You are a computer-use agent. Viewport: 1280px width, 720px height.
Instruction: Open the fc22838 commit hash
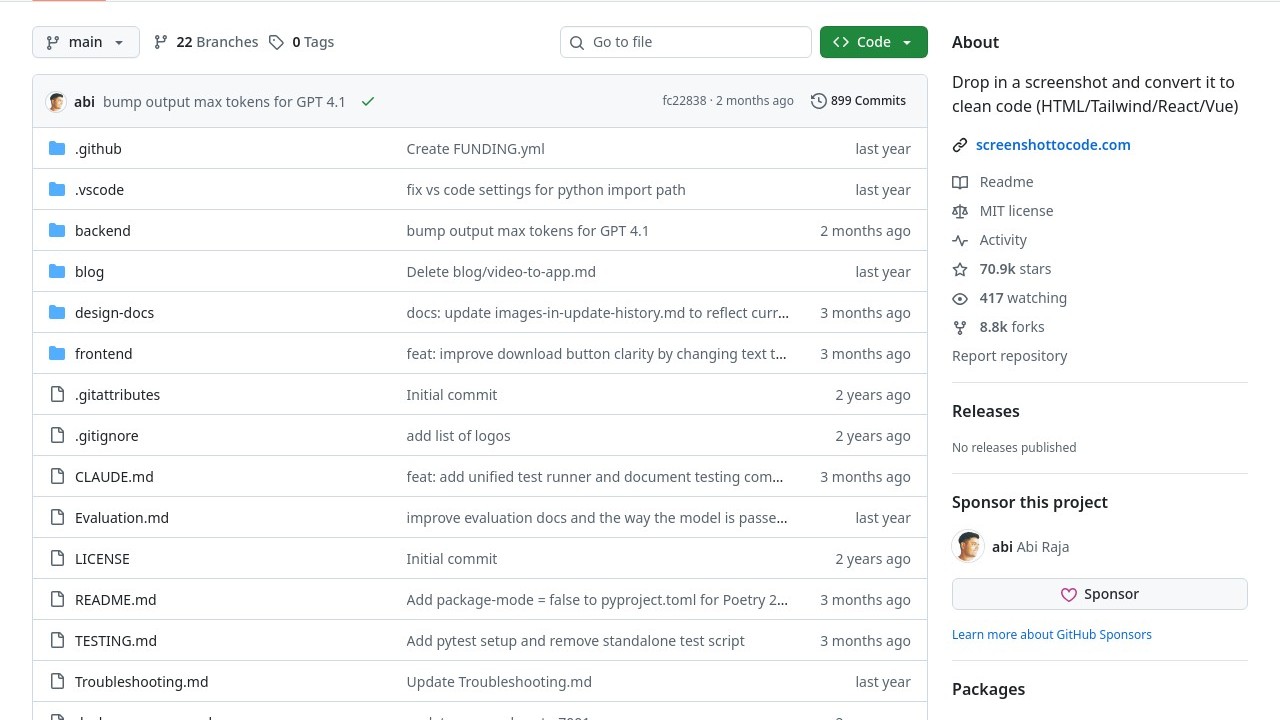pos(684,101)
